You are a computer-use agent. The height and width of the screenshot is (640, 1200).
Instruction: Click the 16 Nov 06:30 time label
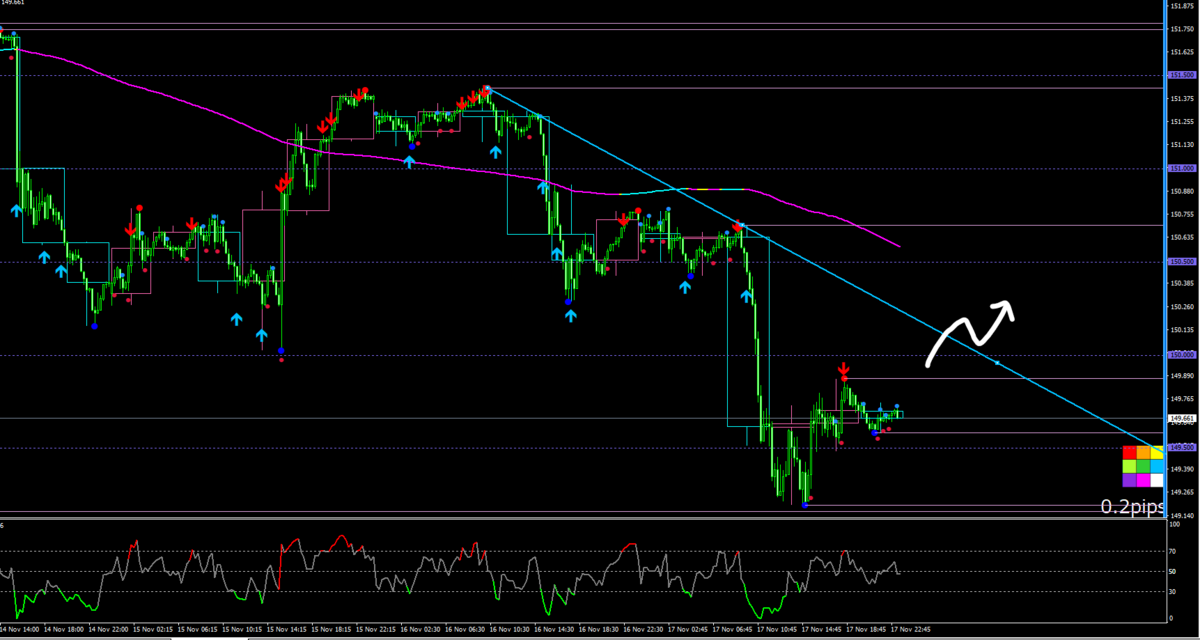pos(465,630)
